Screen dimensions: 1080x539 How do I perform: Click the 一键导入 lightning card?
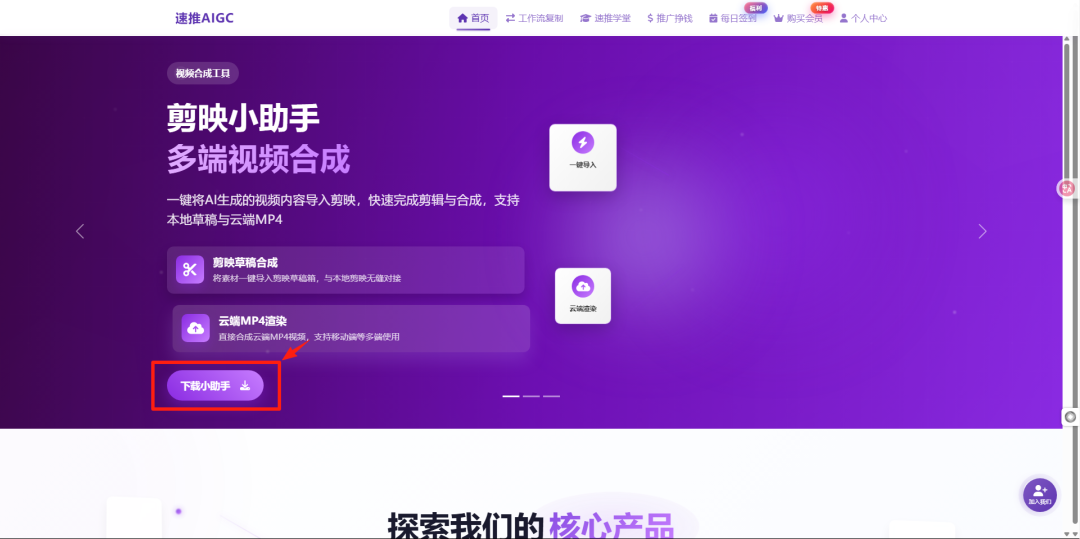[583, 157]
